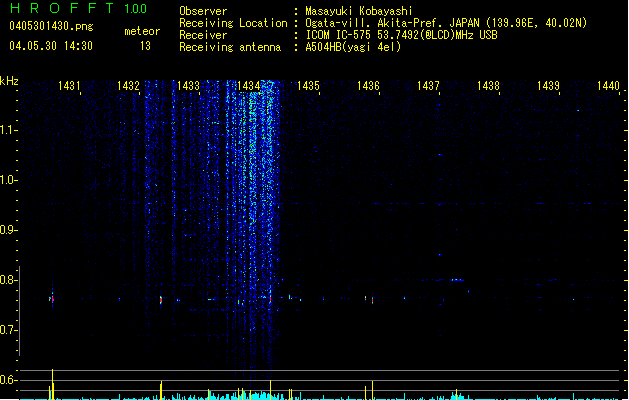Click the Receiving antenna label
Viewport: 629px width, 400px height.
point(230,47)
